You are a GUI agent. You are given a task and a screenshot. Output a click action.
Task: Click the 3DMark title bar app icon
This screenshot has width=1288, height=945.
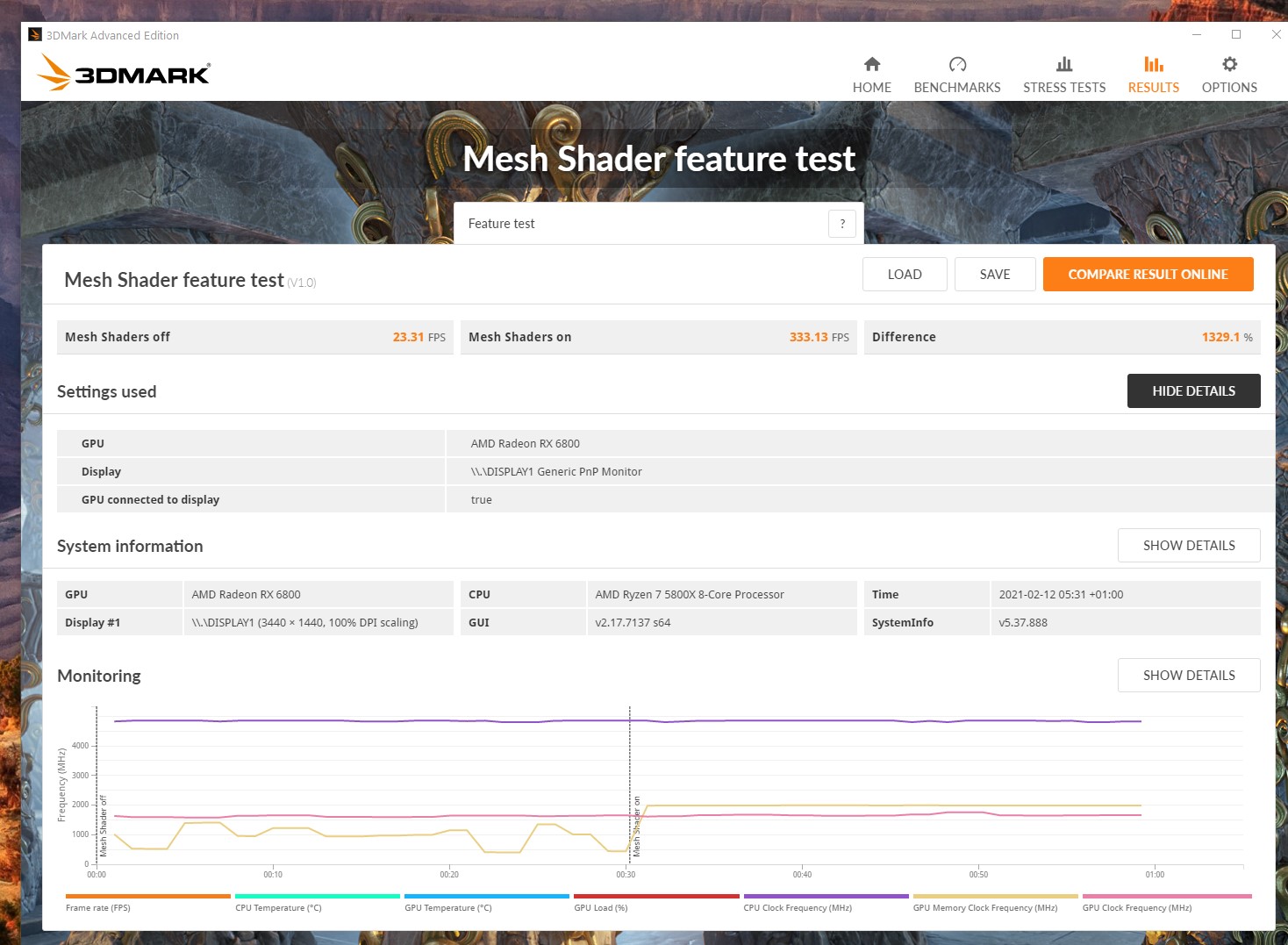coord(35,34)
